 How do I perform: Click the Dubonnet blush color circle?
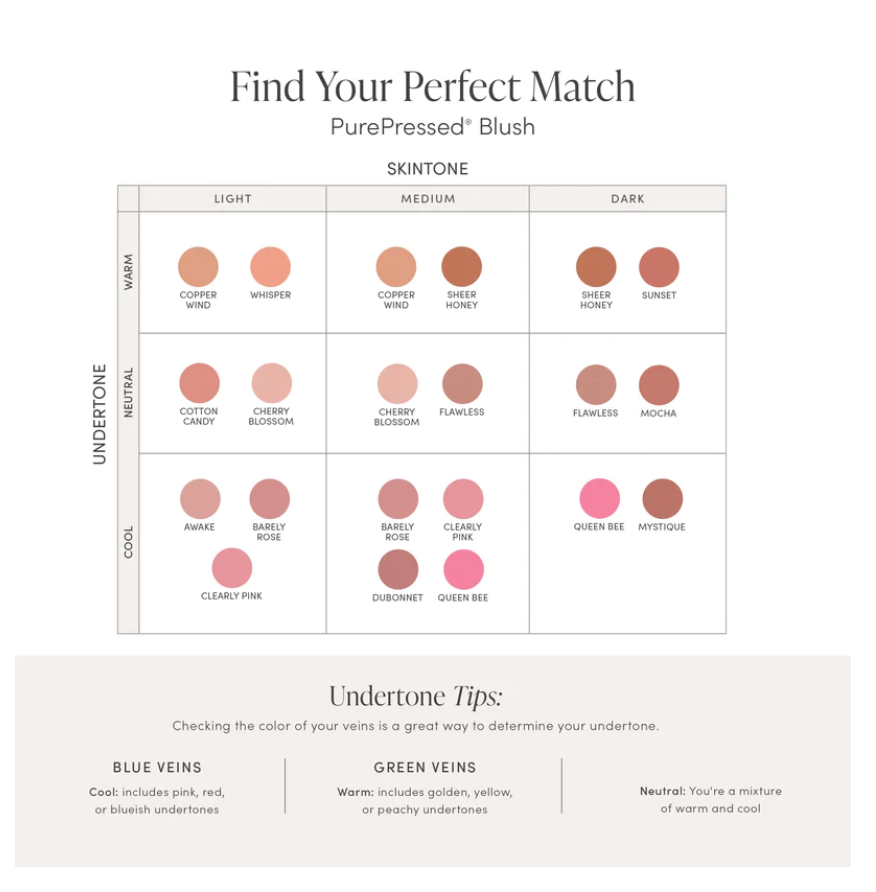(x=398, y=570)
